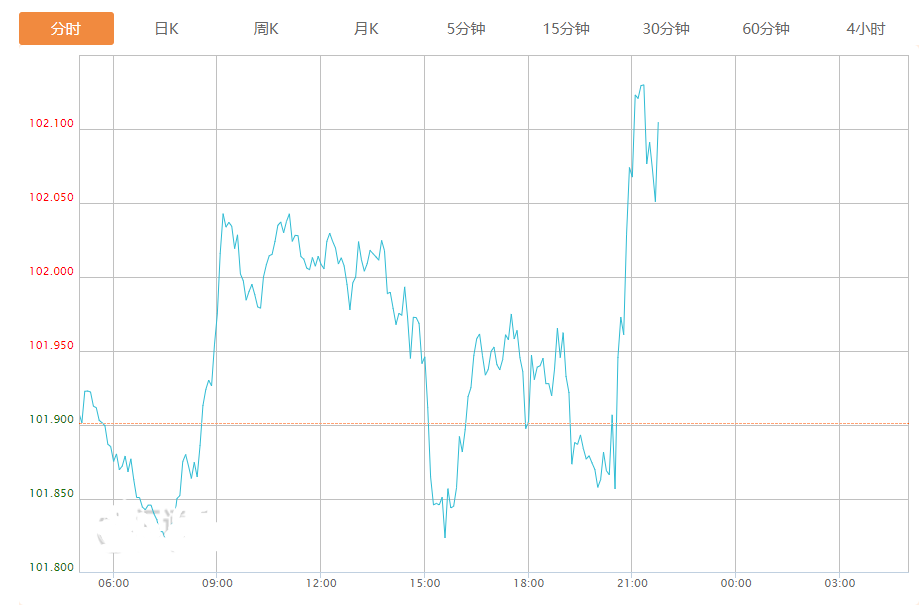Click the 00:00 time axis label
The image size is (921, 610).
735,584
